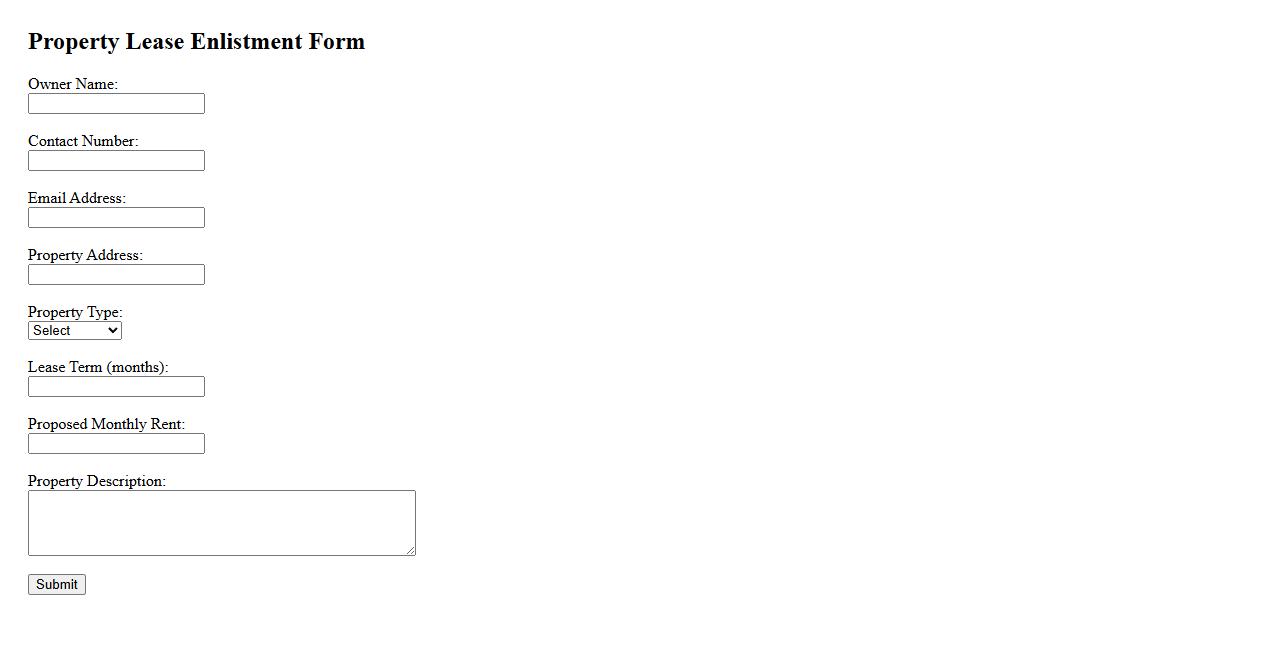The height and width of the screenshot is (650, 1278).
Task: Click the "Property Address:" label
Action: (85, 255)
